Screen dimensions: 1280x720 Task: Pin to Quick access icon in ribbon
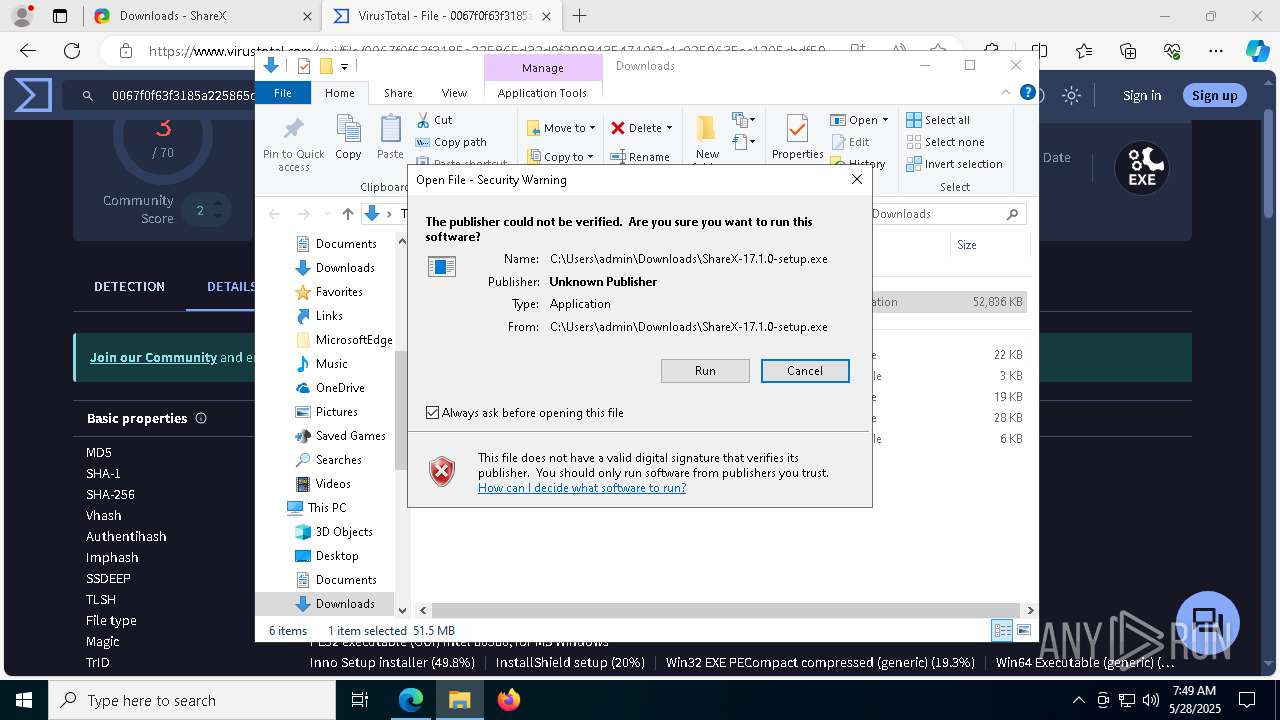[x=294, y=143]
